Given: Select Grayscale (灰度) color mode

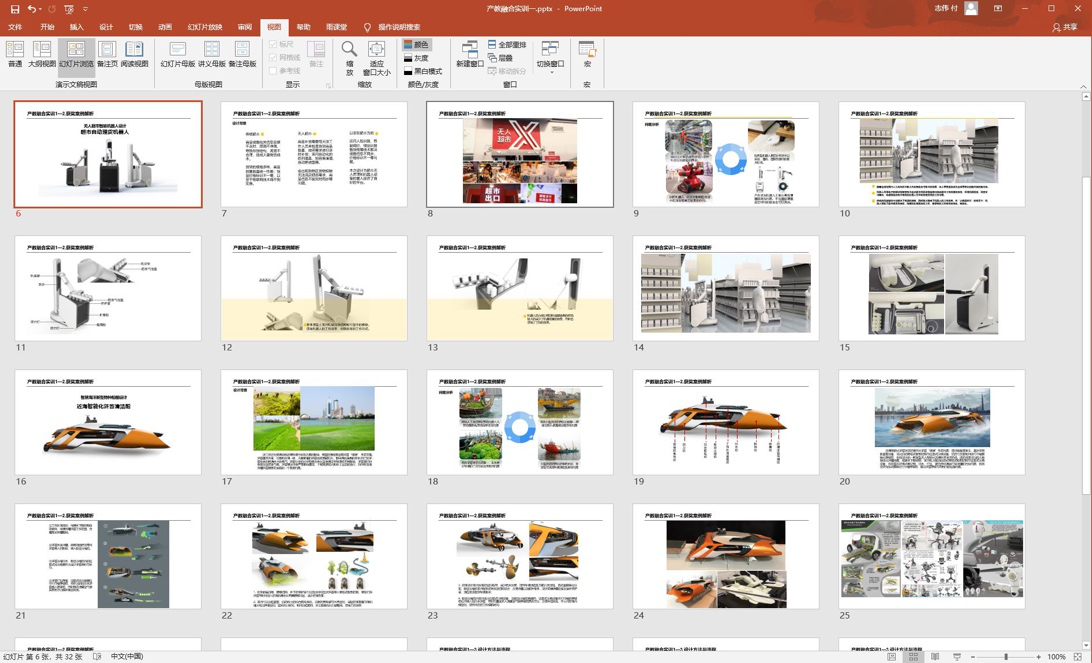Looking at the screenshot, I should pyautogui.click(x=416, y=58).
